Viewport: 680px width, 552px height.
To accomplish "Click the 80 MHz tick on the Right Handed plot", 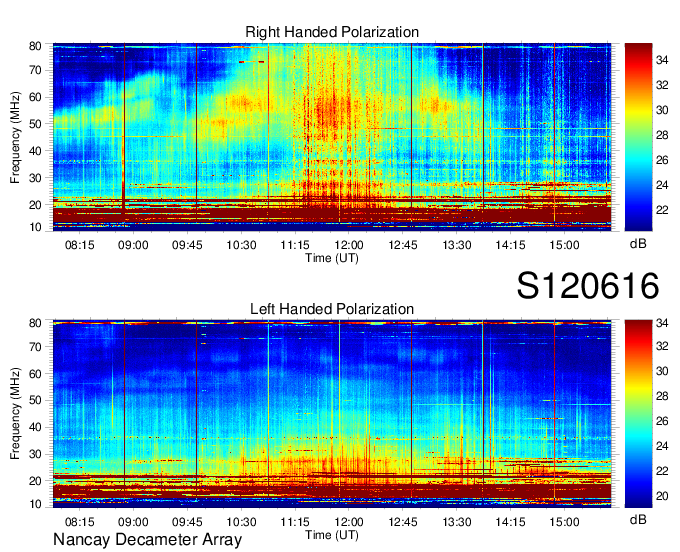I will [x=35, y=46].
